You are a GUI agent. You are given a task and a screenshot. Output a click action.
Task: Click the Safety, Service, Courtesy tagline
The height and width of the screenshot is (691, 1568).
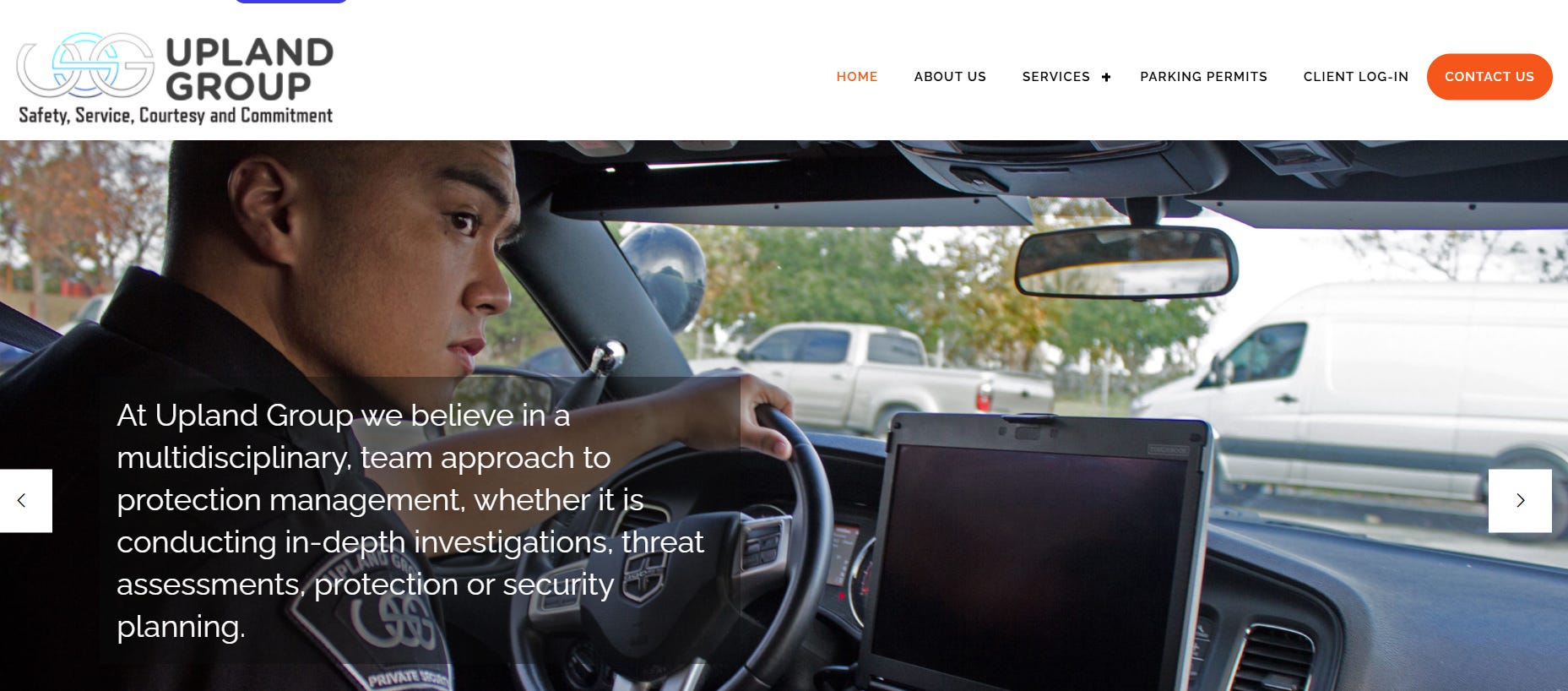176,116
